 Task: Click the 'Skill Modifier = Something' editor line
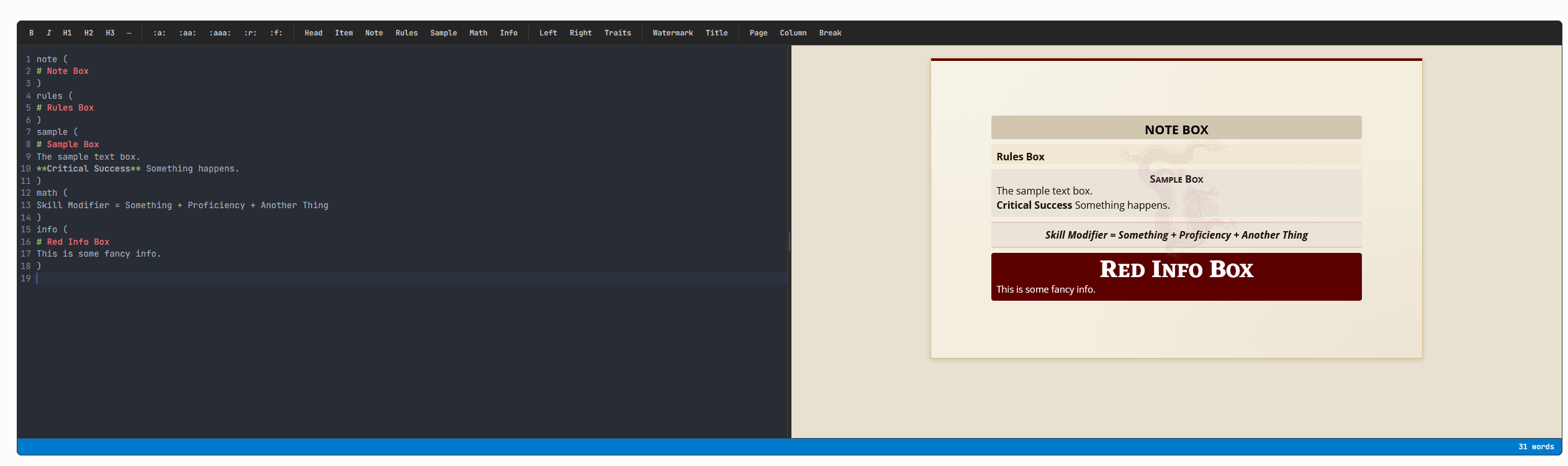tap(182, 205)
